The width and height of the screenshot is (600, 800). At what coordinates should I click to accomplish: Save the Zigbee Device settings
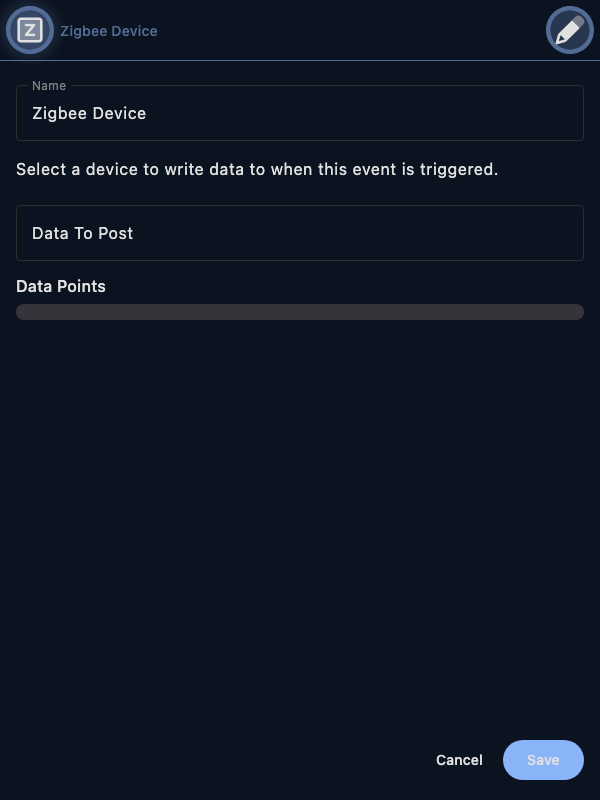(x=543, y=760)
